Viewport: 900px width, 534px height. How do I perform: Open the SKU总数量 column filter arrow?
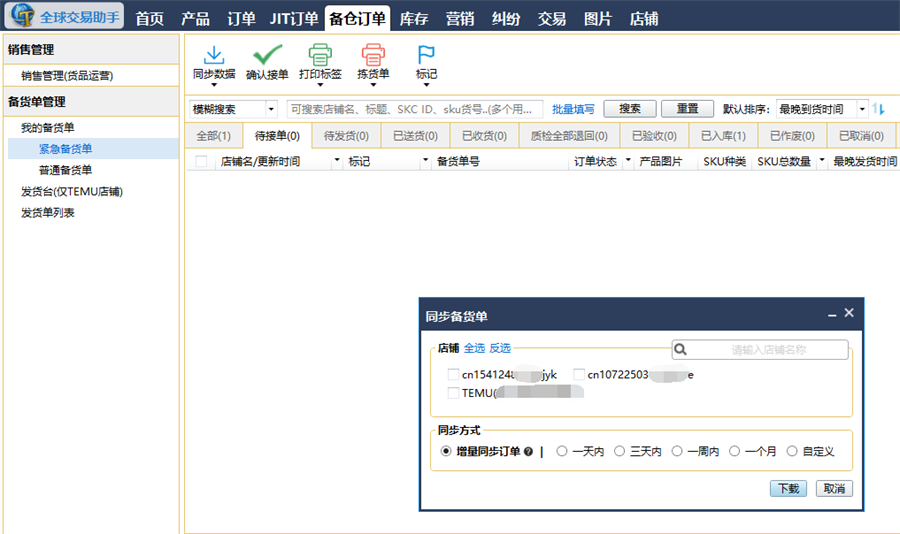[x=822, y=160]
